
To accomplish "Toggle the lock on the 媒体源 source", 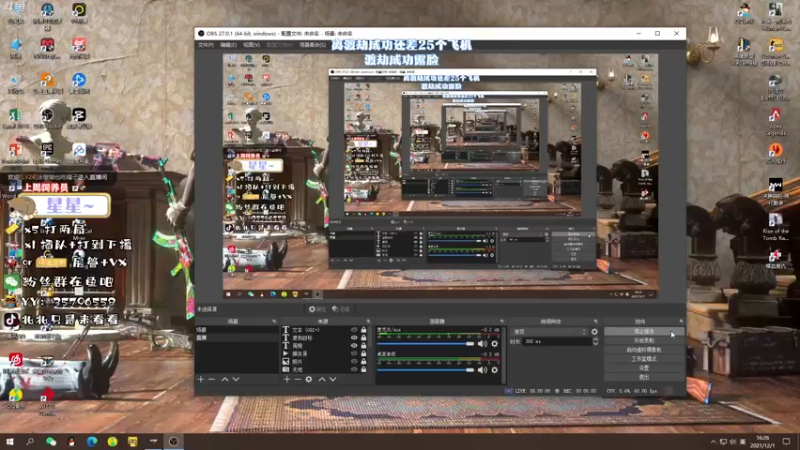I will pos(364,354).
